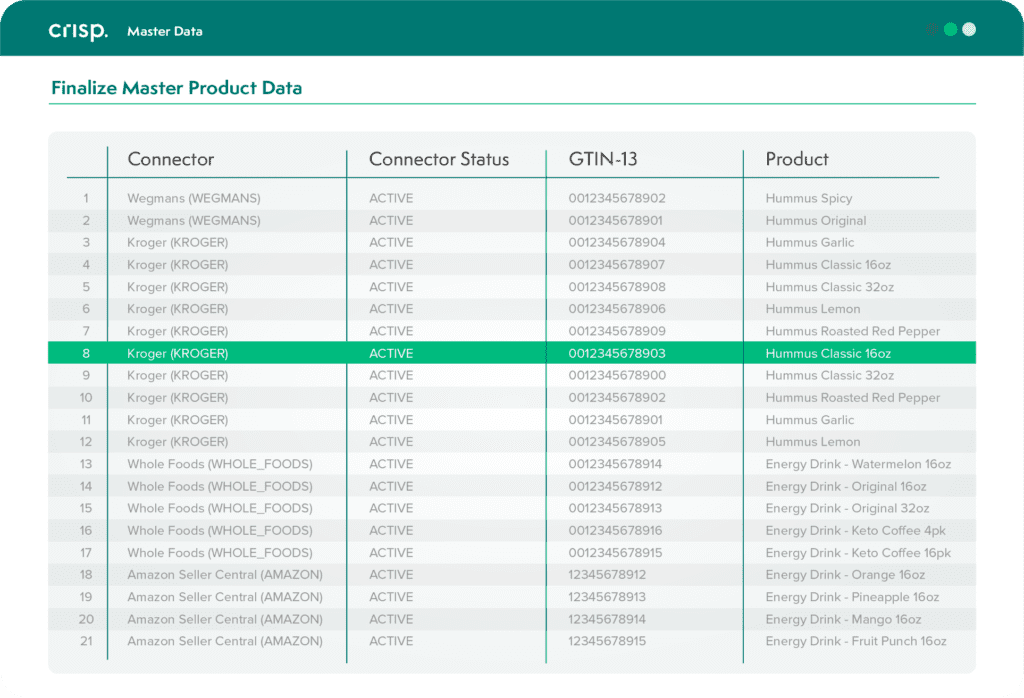Select Energy Drink - Keto Coffee 16pk product
1024x698 pixels.
coord(858,552)
